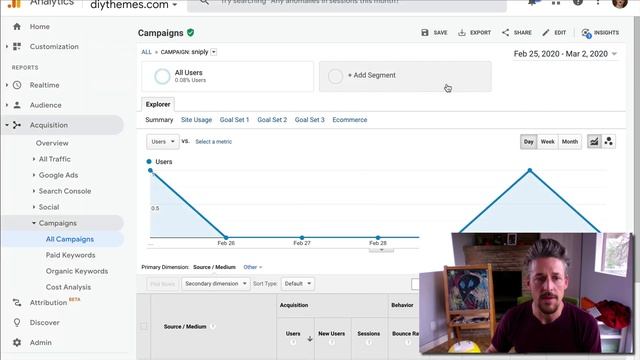Click the New Users column header
The height and width of the screenshot is (360, 640).
331,333
